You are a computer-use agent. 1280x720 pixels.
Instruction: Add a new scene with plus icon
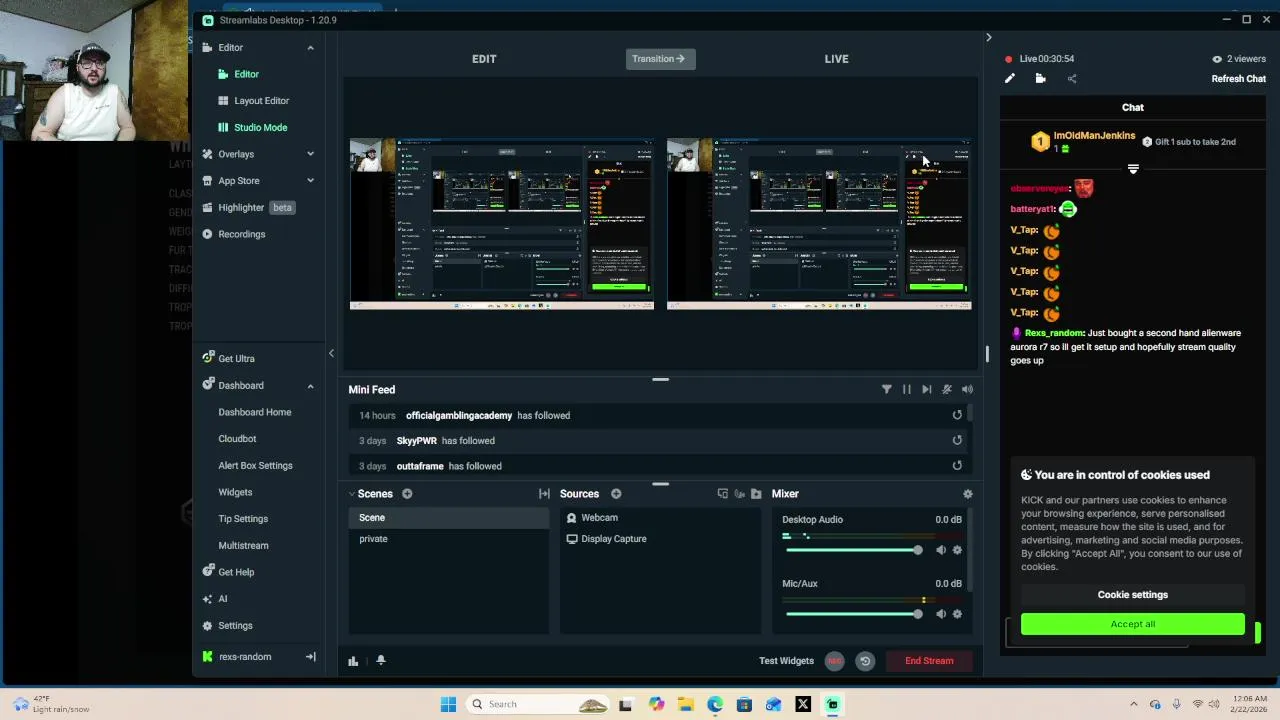pyautogui.click(x=407, y=494)
